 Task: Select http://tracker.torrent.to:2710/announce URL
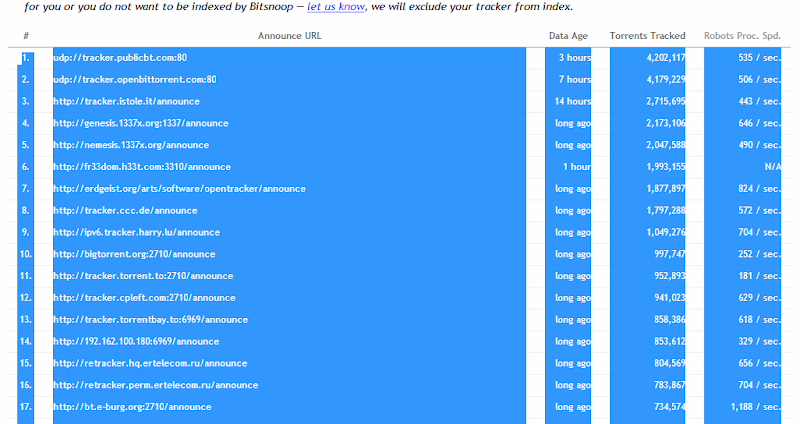point(143,276)
